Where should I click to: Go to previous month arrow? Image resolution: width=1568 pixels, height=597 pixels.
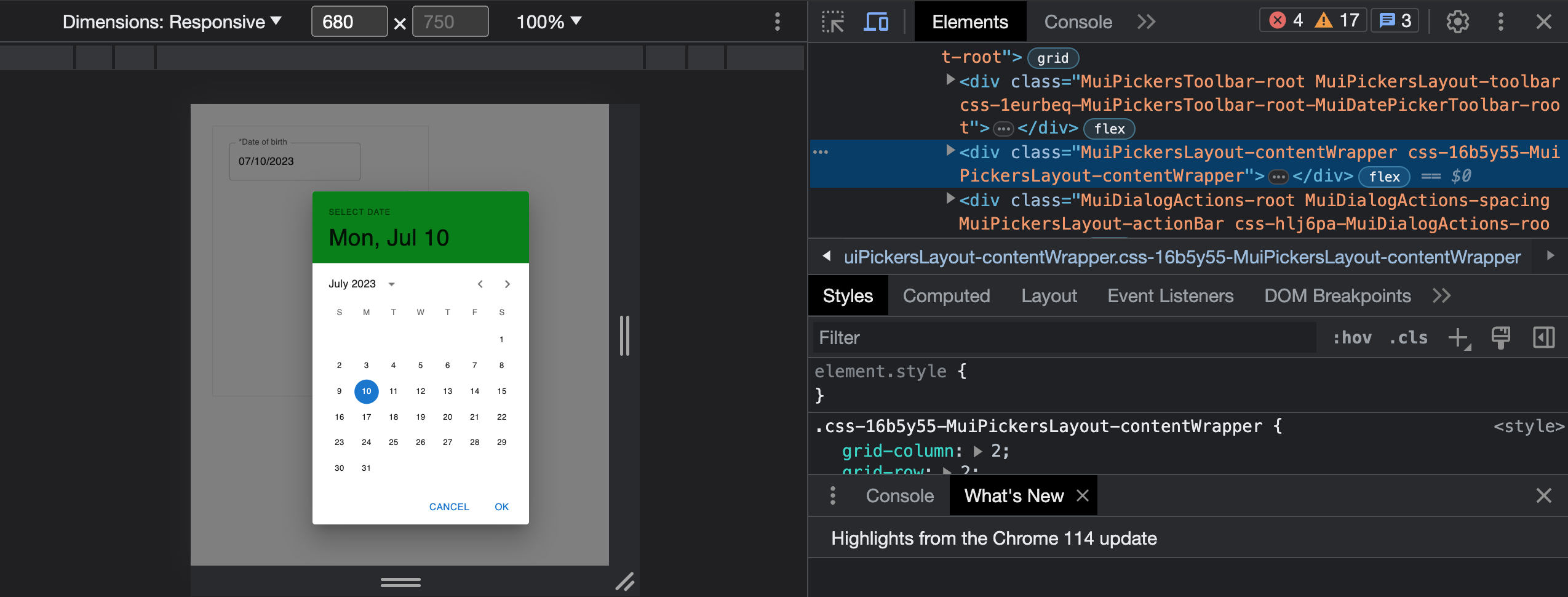(480, 284)
